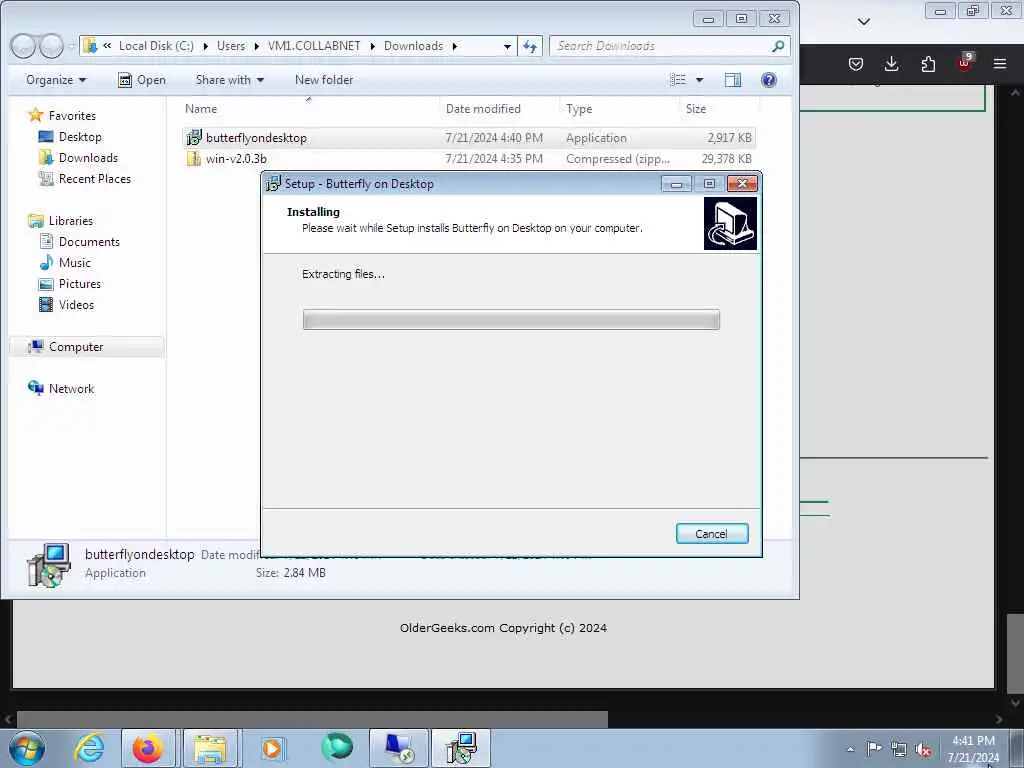Cancel the Butterfly on Desktop installation
The width and height of the screenshot is (1024, 768).
coord(712,534)
